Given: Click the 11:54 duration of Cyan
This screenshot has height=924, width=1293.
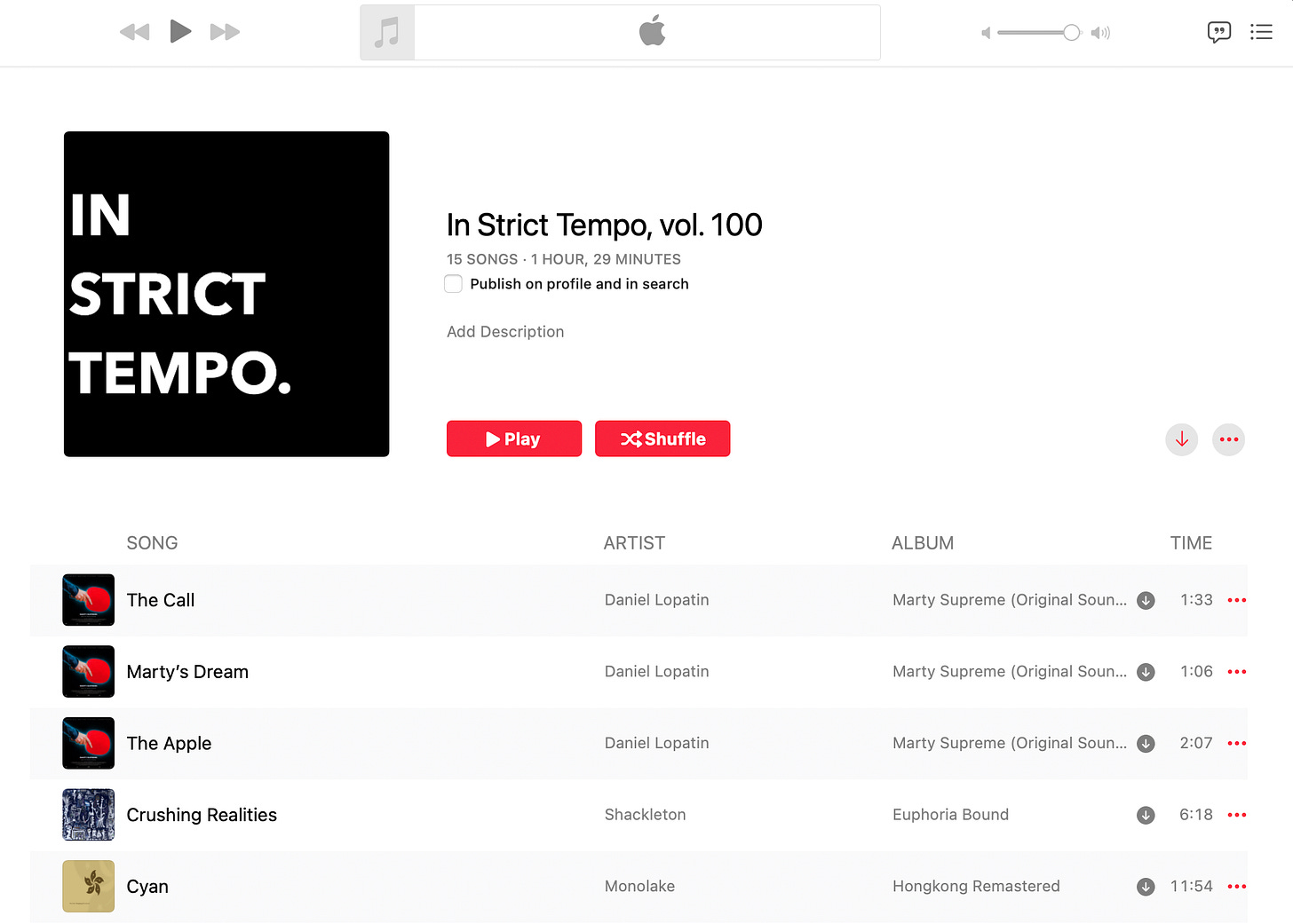Looking at the screenshot, I should (1191, 886).
